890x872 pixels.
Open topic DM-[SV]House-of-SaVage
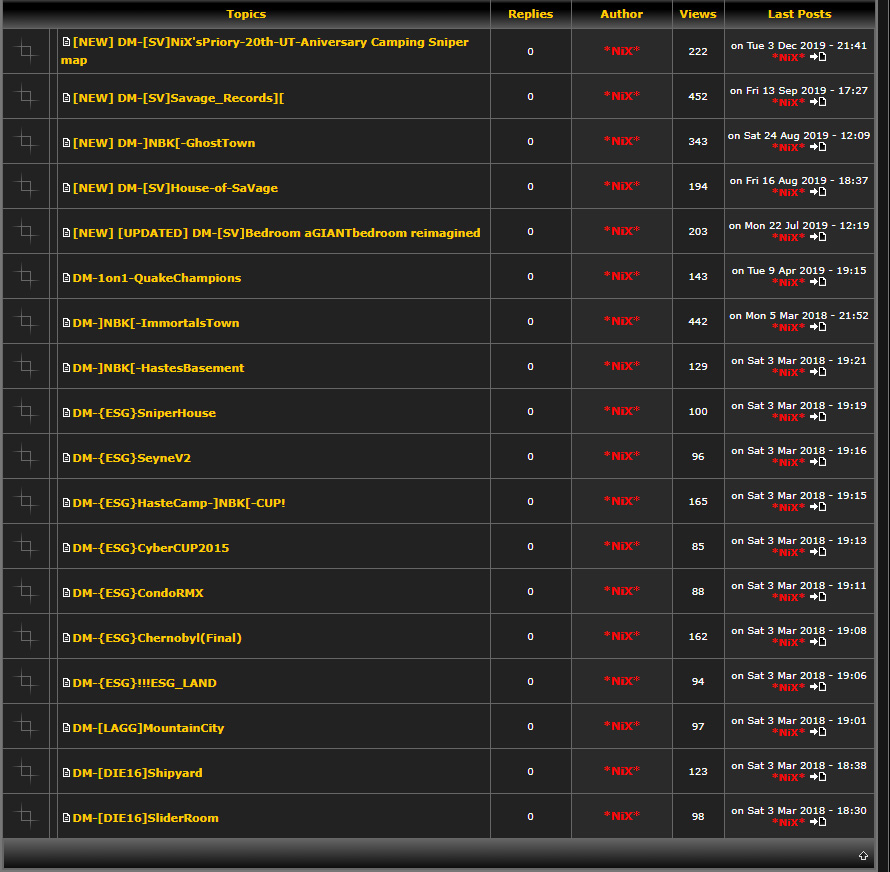pos(175,188)
